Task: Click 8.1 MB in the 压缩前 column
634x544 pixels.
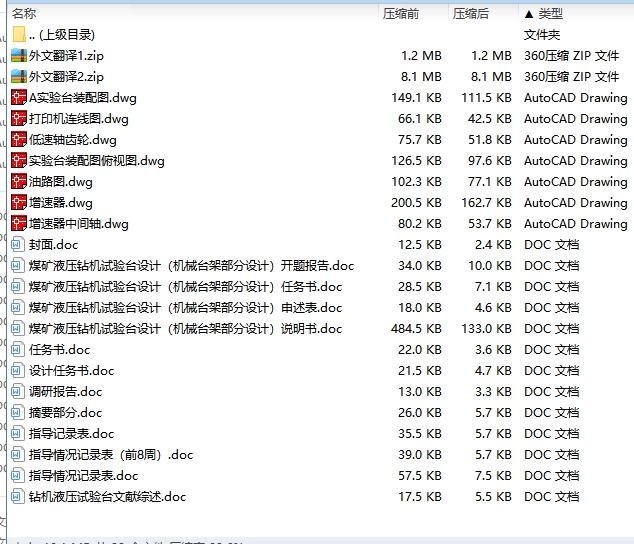Action: pyautogui.click(x=421, y=76)
